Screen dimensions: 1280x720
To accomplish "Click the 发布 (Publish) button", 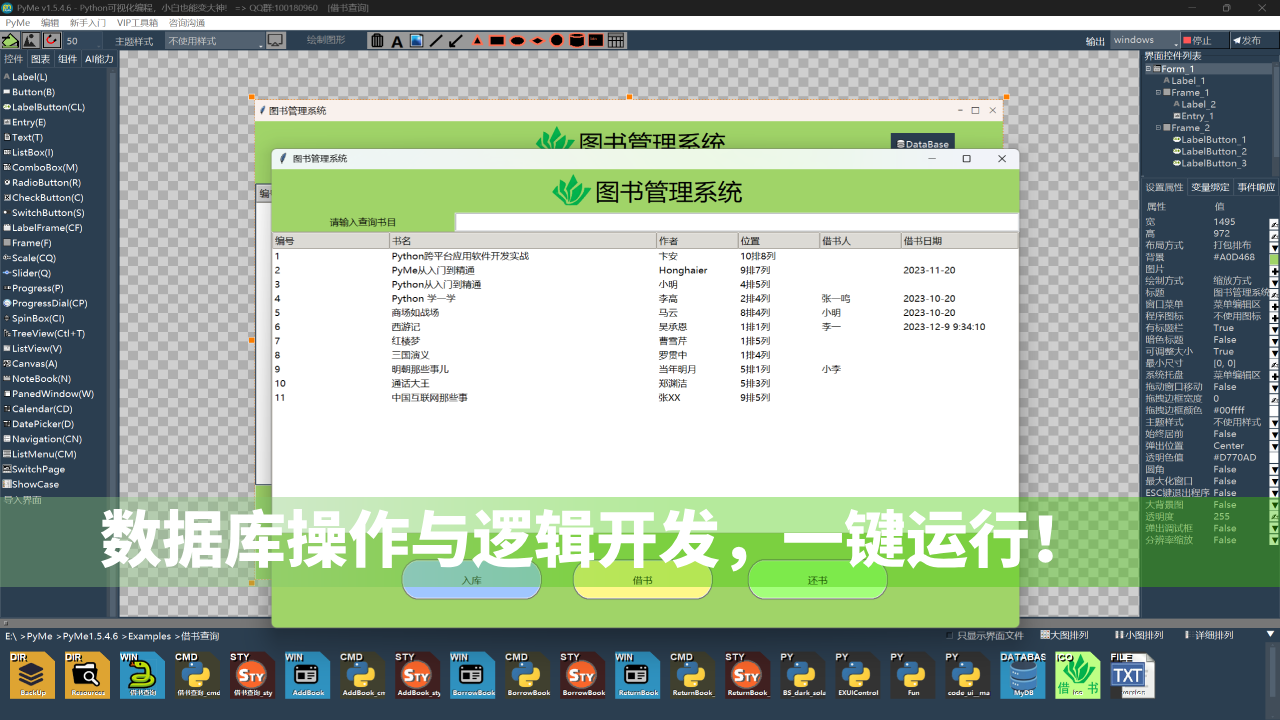I will [x=1248, y=40].
